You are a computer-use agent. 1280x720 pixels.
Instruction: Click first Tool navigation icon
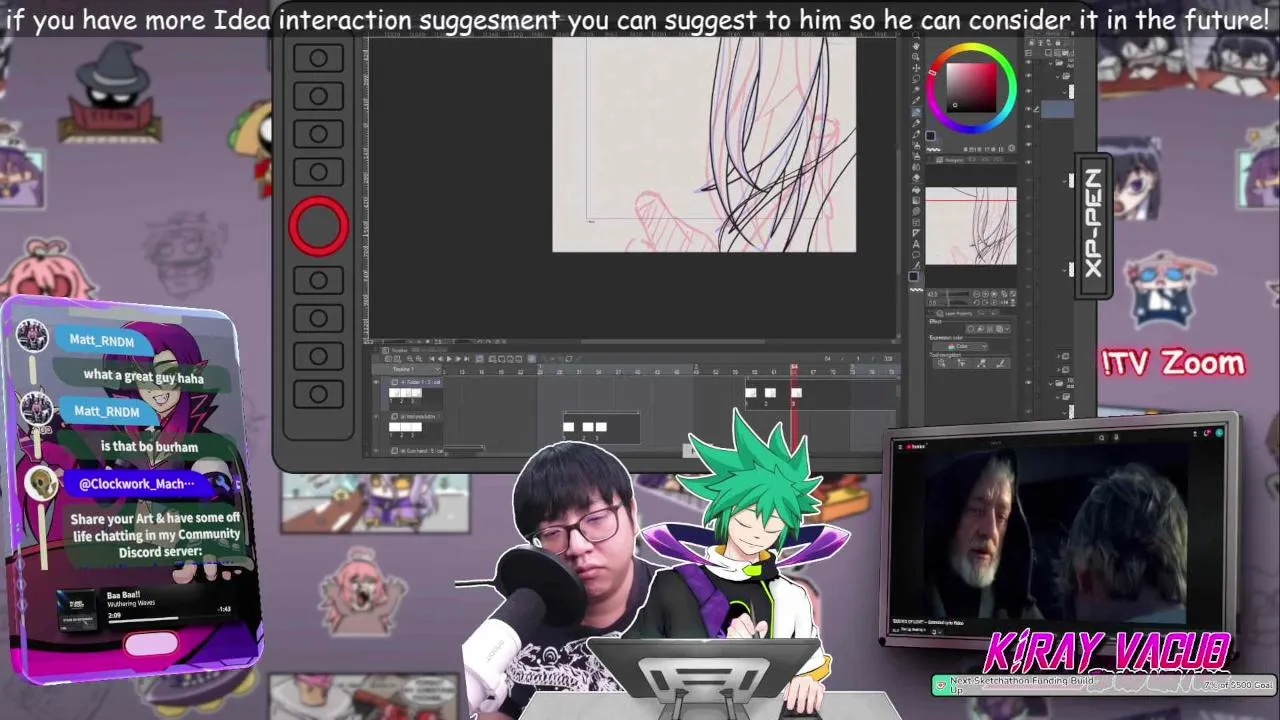[941, 363]
